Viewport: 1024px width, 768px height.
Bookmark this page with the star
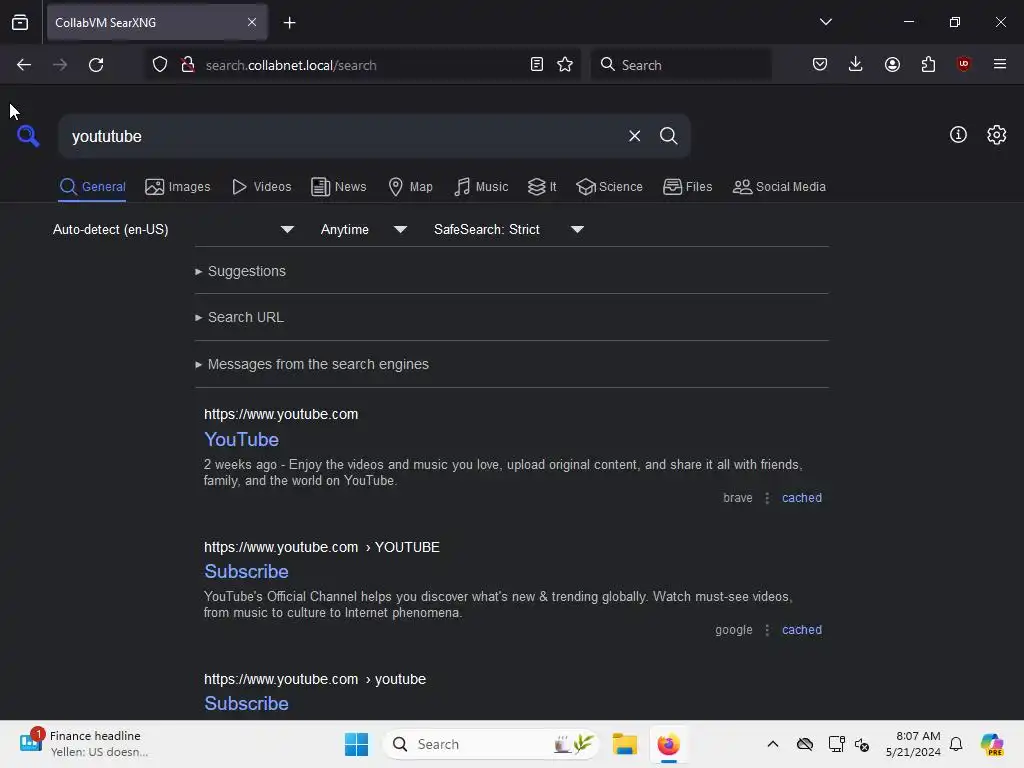(x=565, y=65)
